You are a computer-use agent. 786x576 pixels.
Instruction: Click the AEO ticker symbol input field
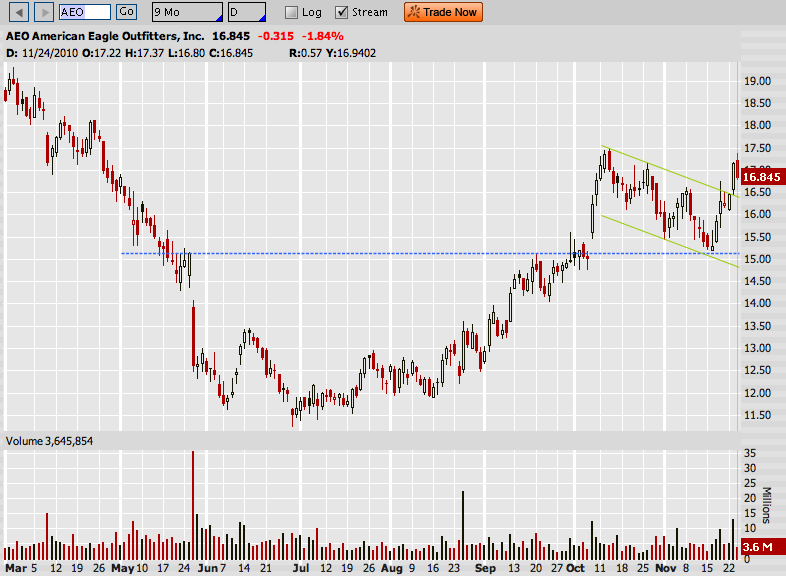(85, 12)
